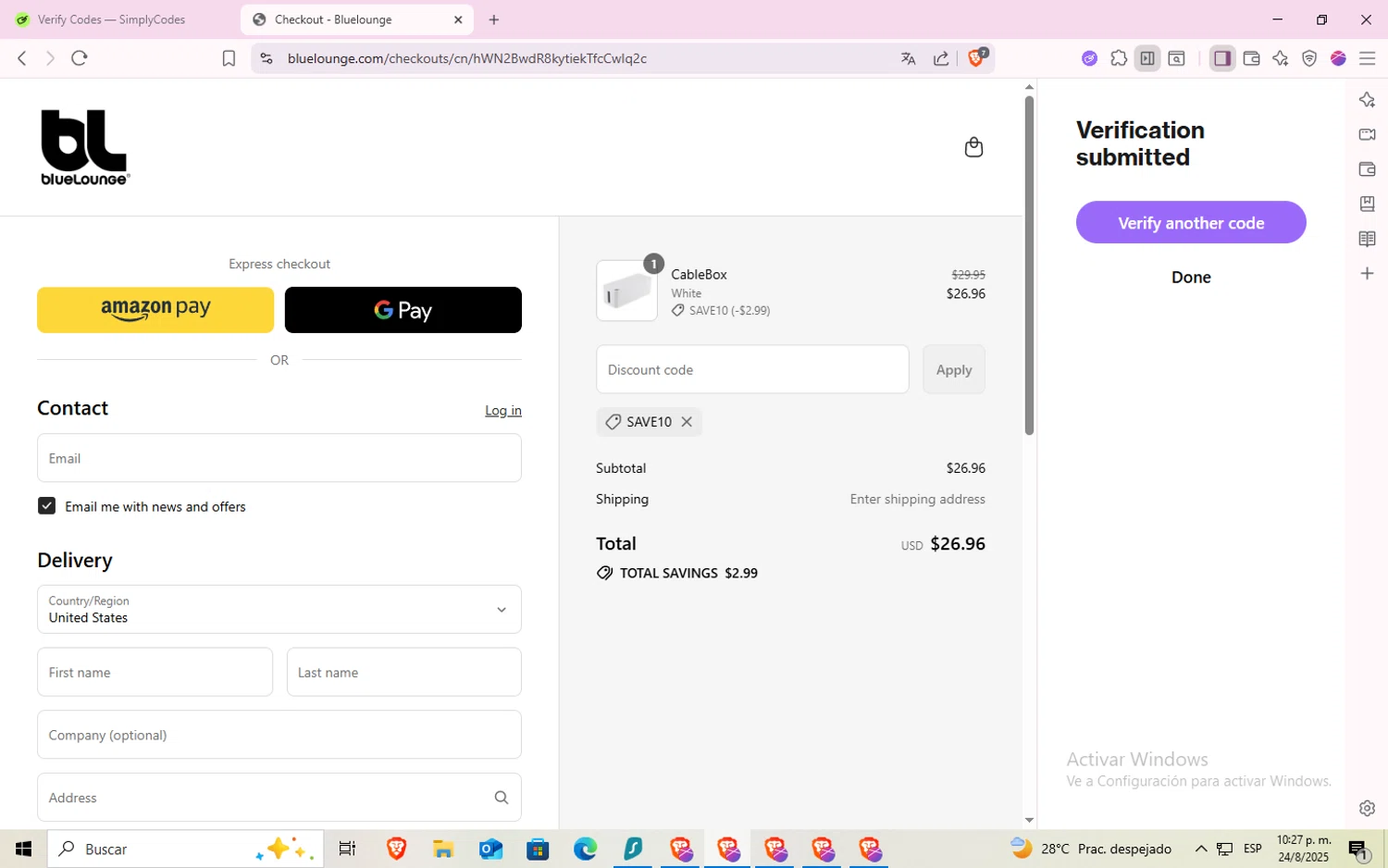Click the CableBox product thumbnail

[626, 291]
